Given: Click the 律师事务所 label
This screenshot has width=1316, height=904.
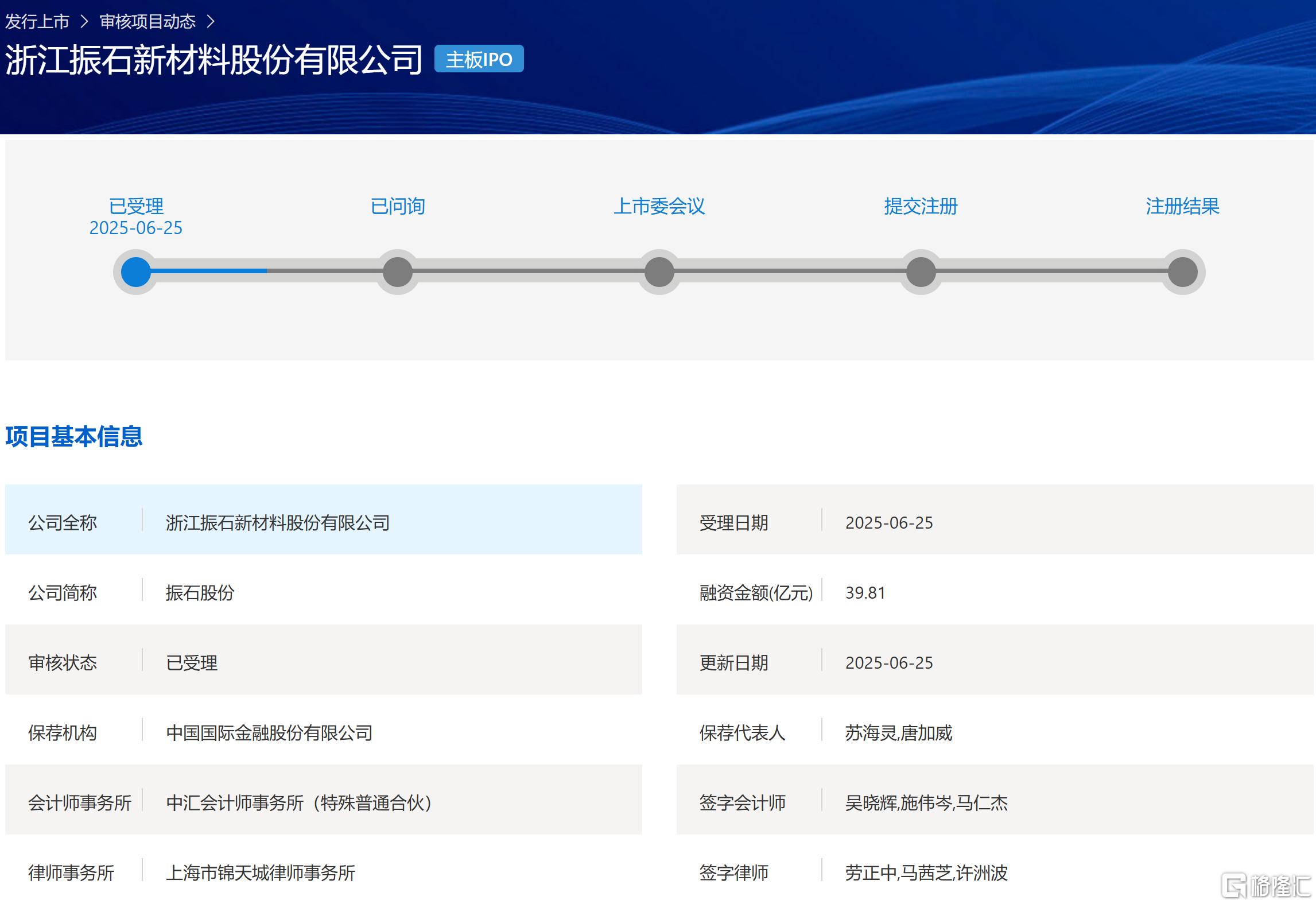Looking at the screenshot, I should click(x=71, y=872).
